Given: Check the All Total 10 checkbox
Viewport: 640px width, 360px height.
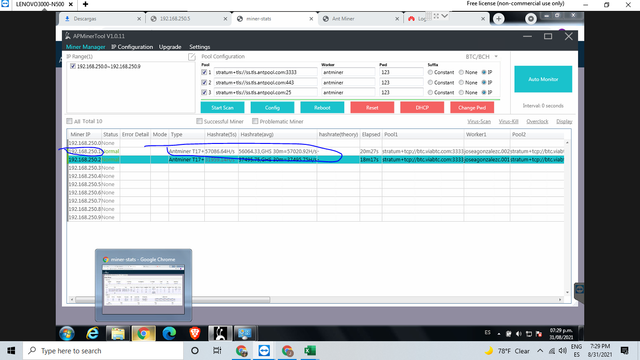Looking at the screenshot, I should click(x=69, y=121).
